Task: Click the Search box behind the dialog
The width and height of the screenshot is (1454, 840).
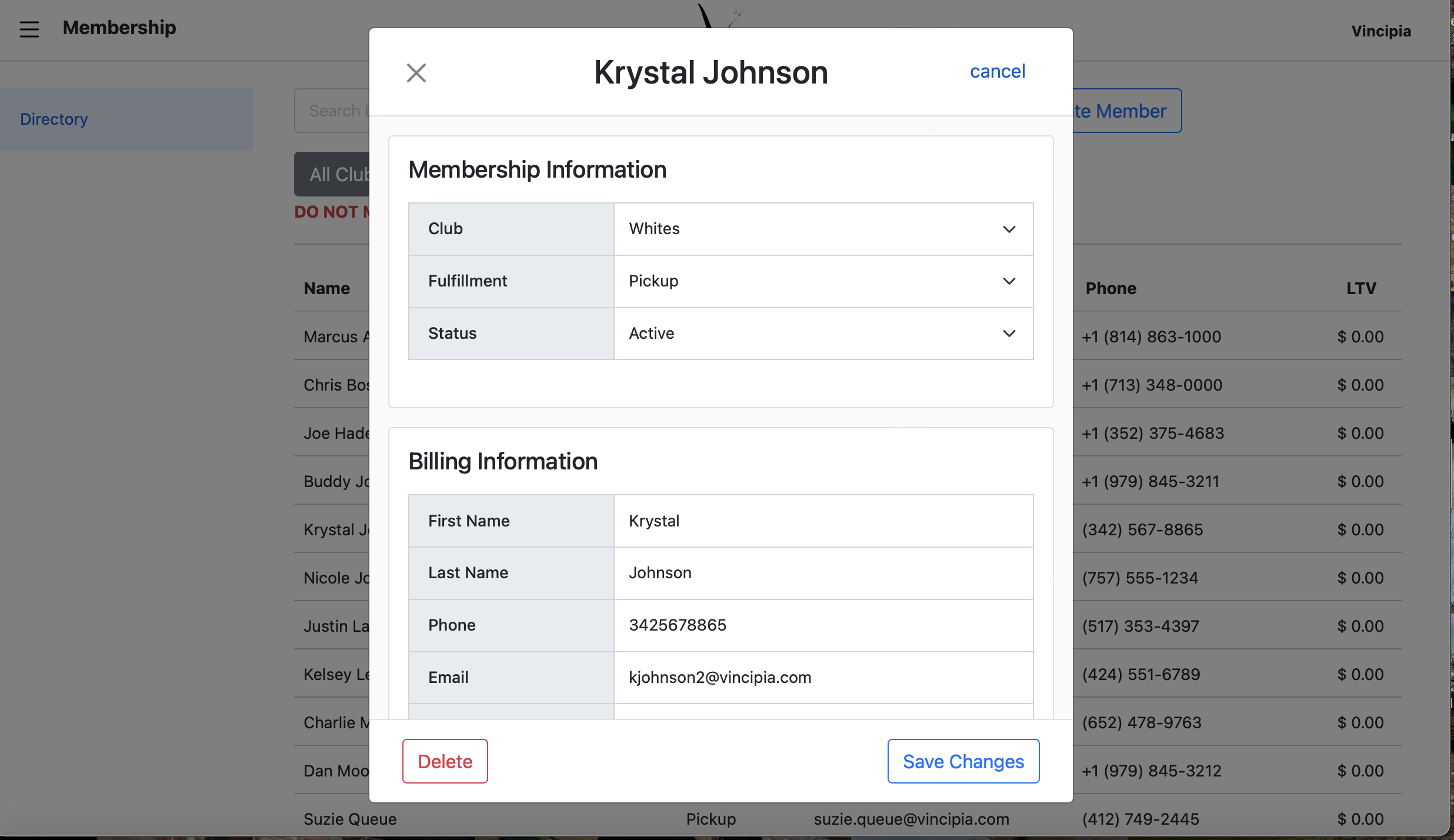Action: pyautogui.click(x=332, y=111)
